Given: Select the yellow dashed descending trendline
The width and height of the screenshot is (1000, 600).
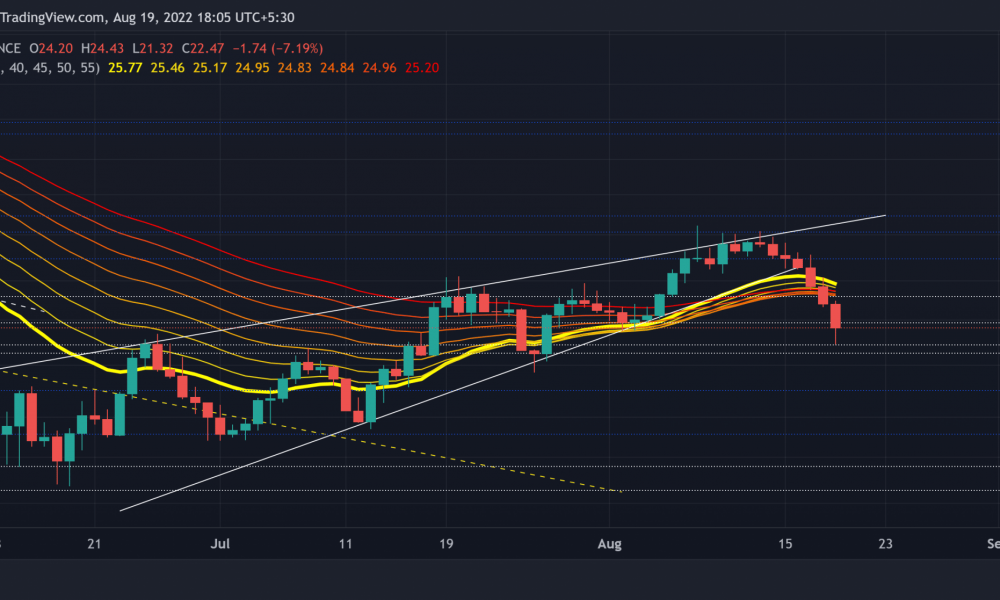Looking at the screenshot, I should pyautogui.click(x=311, y=431).
